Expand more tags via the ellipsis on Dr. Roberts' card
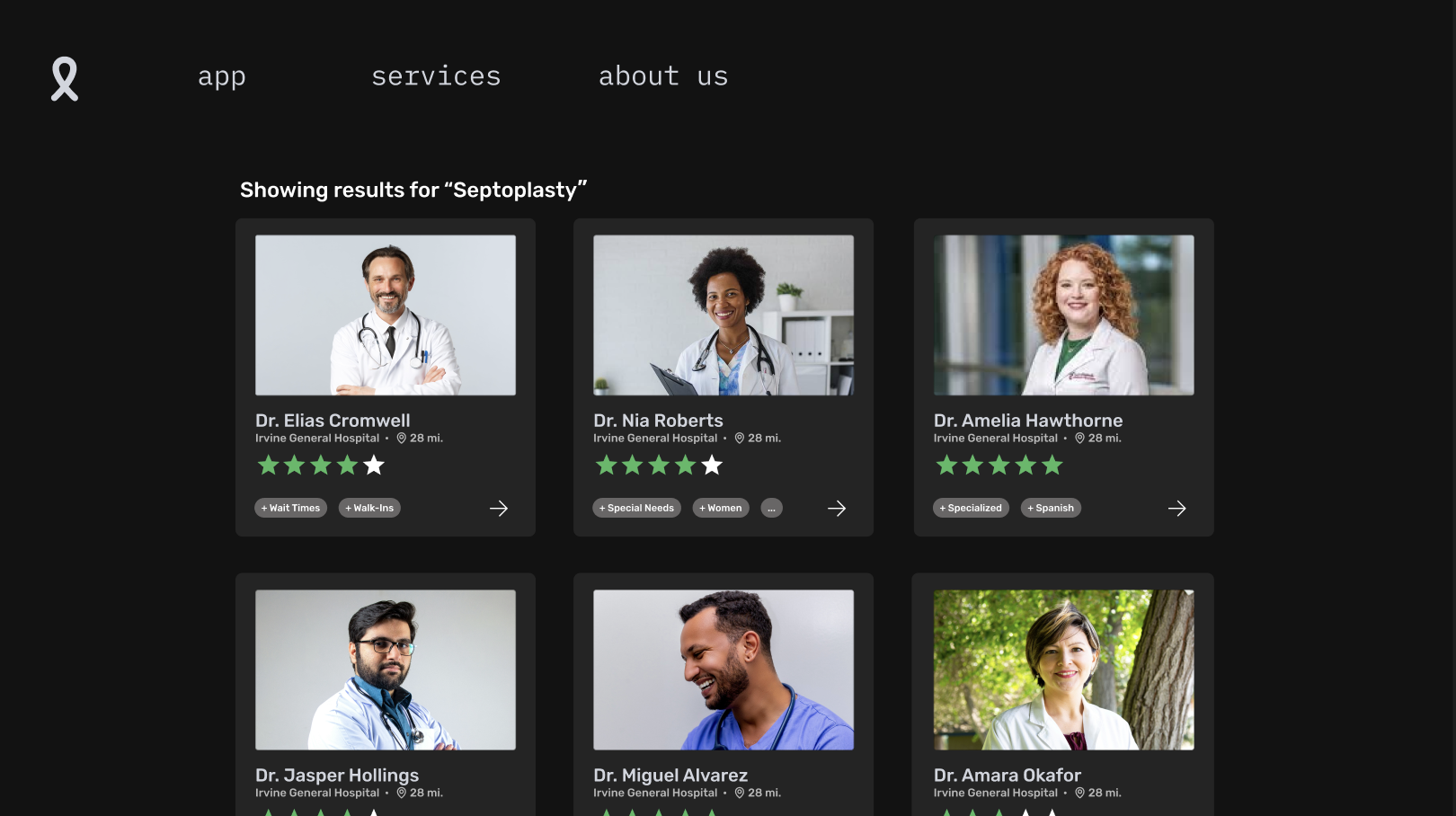 coord(771,508)
